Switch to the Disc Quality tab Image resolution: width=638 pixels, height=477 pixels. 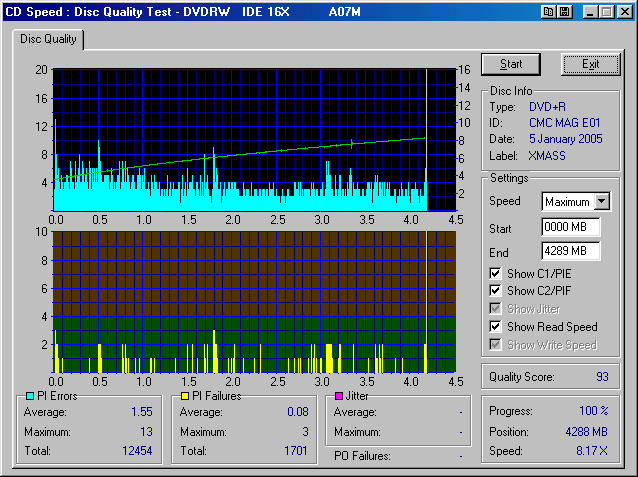click(x=48, y=39)
